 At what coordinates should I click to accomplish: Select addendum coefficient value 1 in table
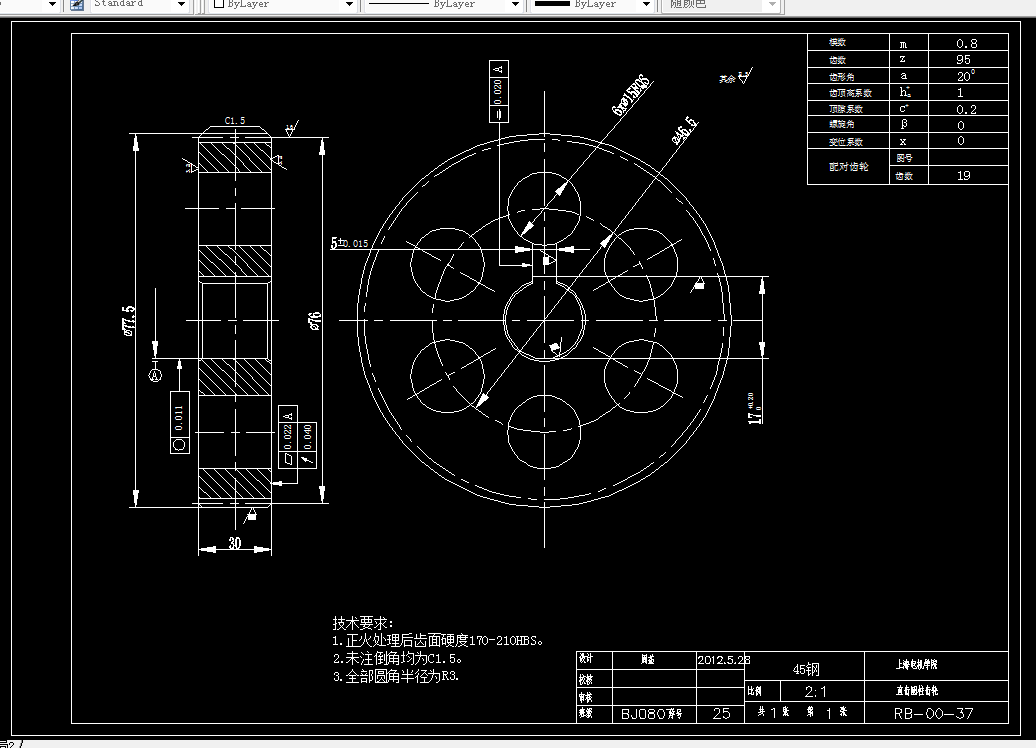point(960,93)
